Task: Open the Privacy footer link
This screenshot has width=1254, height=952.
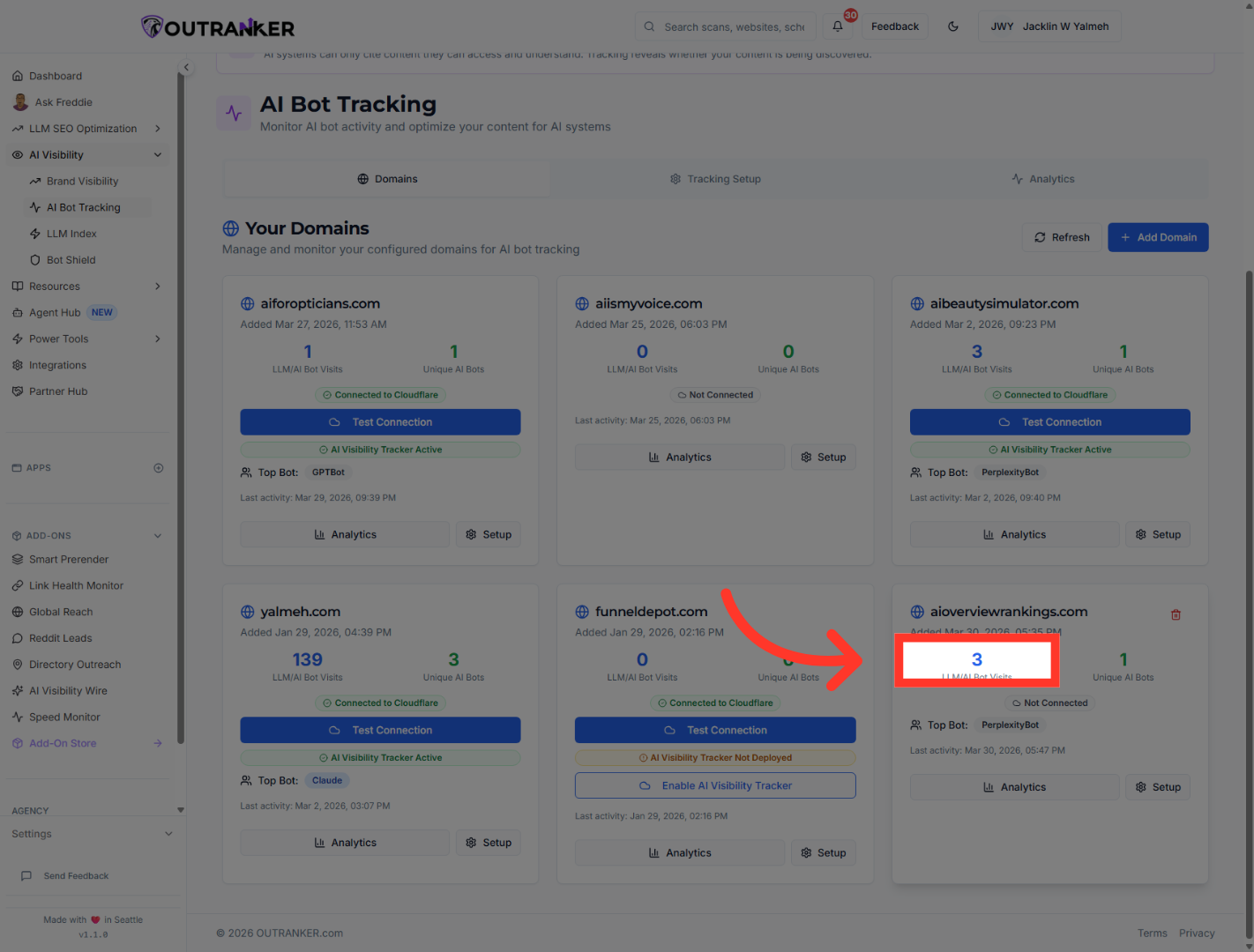Action: (x=1197, y=933)
